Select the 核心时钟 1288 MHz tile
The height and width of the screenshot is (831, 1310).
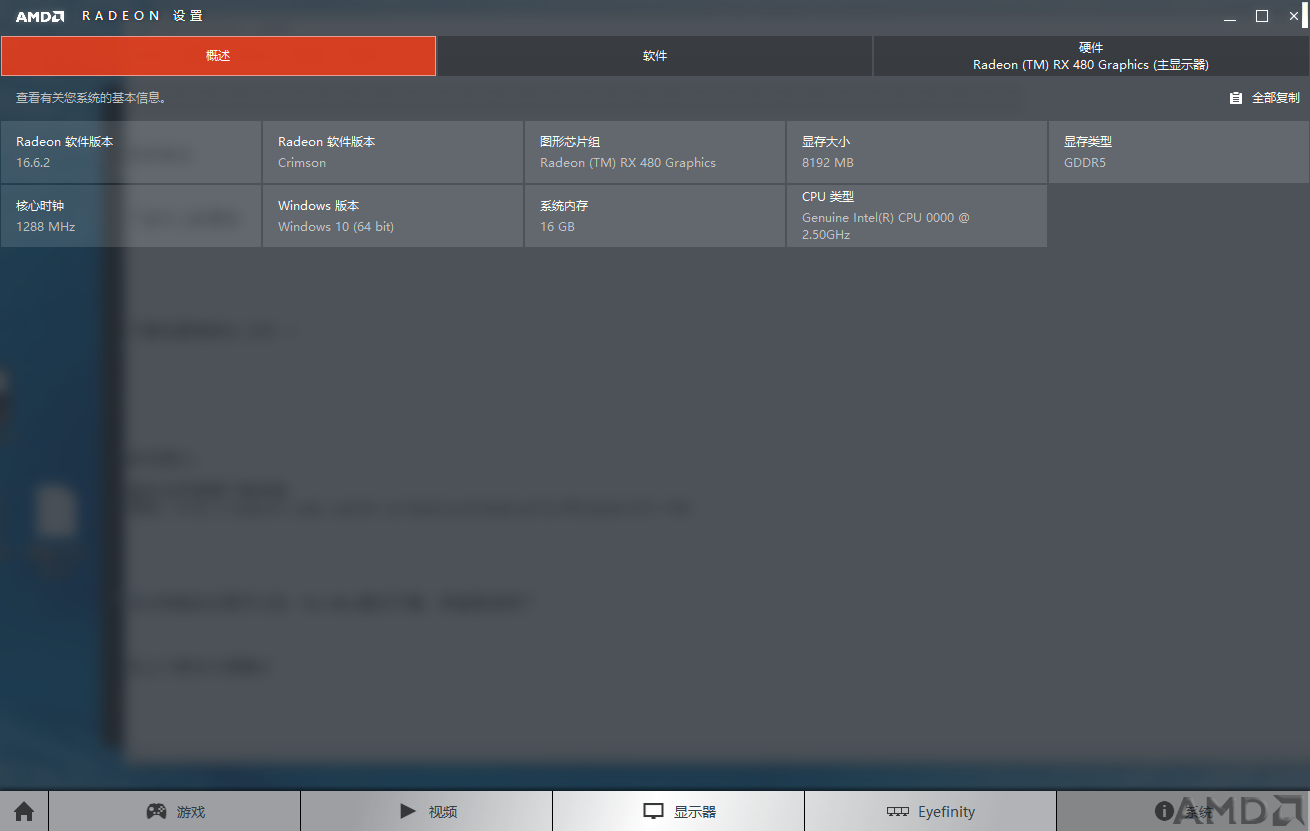click(x=131, y=216)
